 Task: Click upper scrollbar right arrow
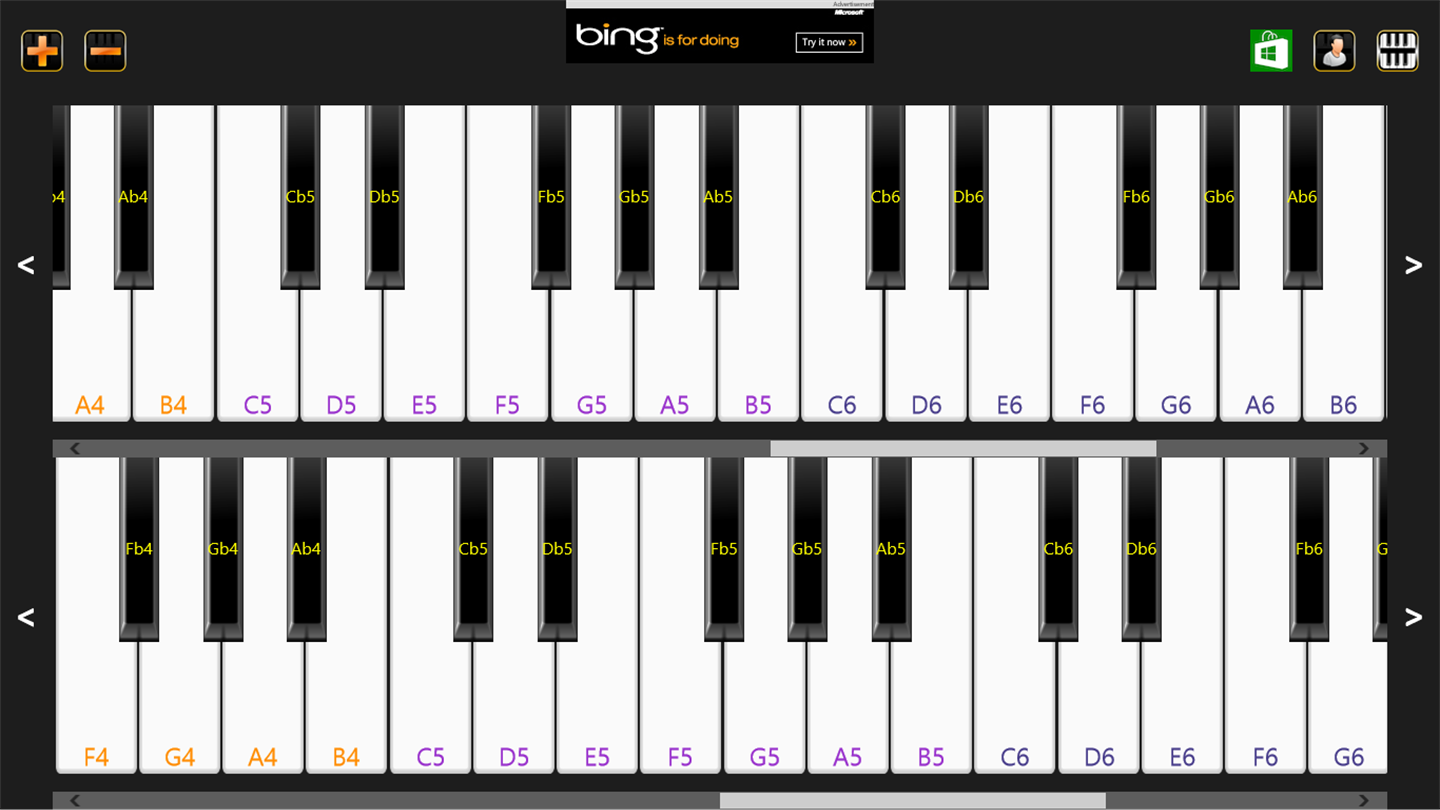tap(1363, 449)
